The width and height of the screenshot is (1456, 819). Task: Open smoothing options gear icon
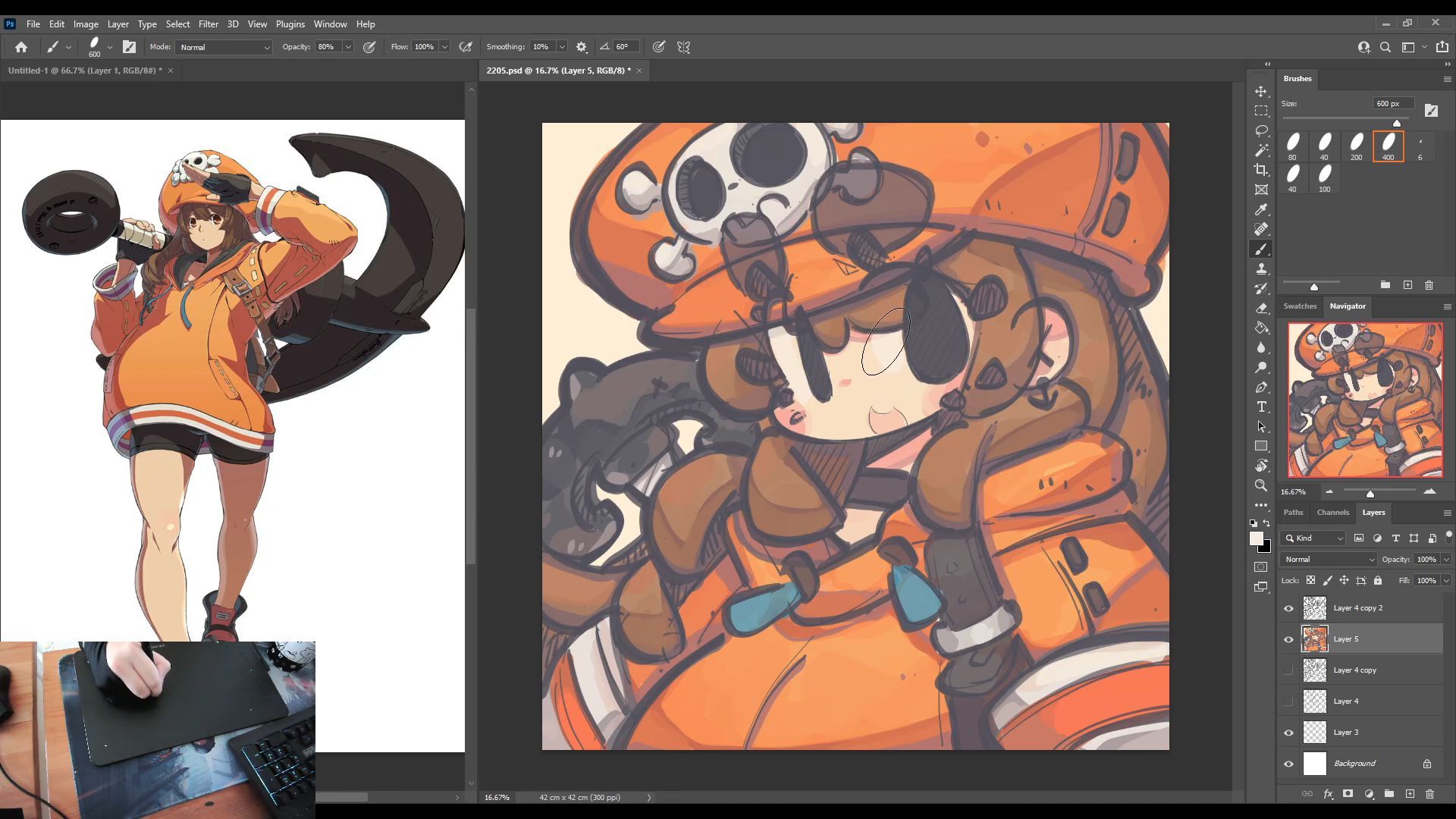582,47
